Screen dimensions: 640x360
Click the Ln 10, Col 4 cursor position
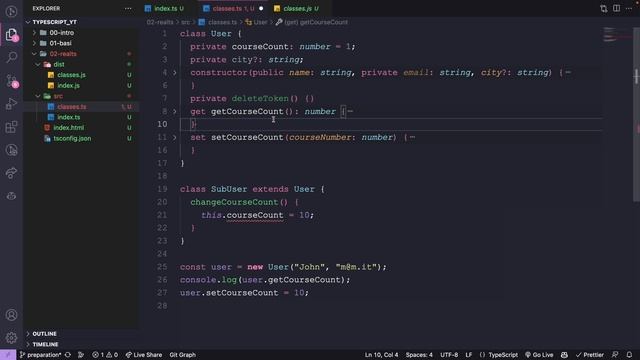tap(381, 355)
